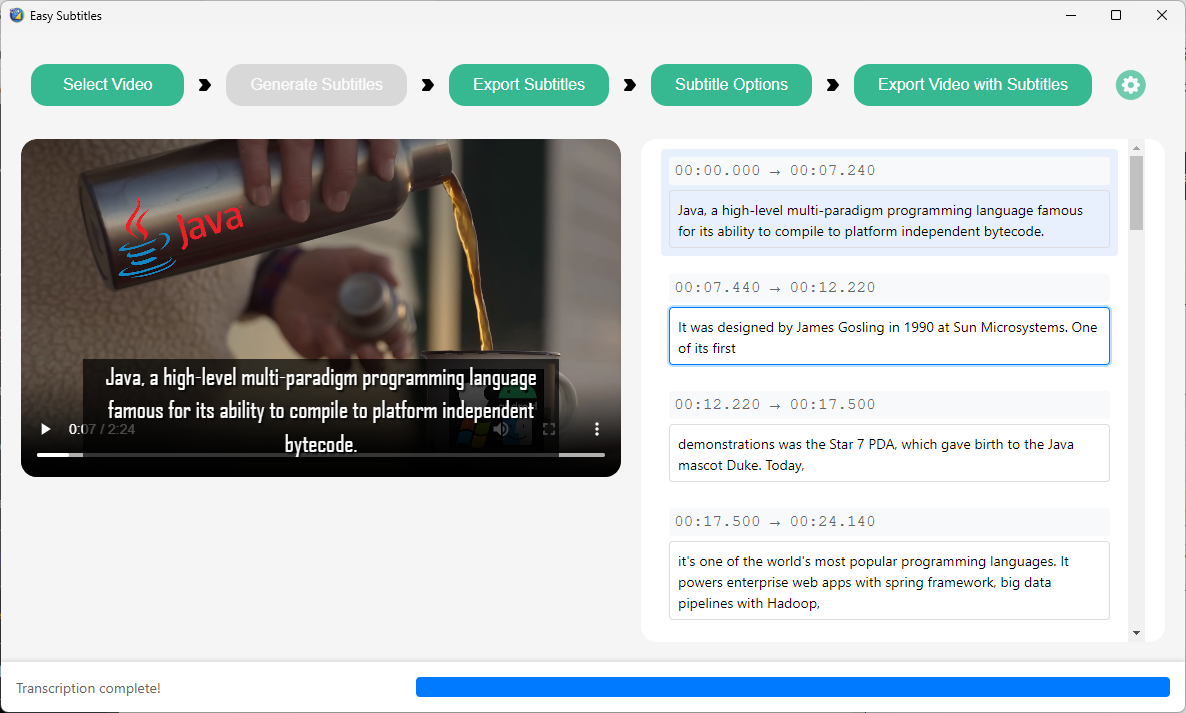The image size is (1186, 713).
Task: Seek on the video progress bar
Action: coord(321,455)
